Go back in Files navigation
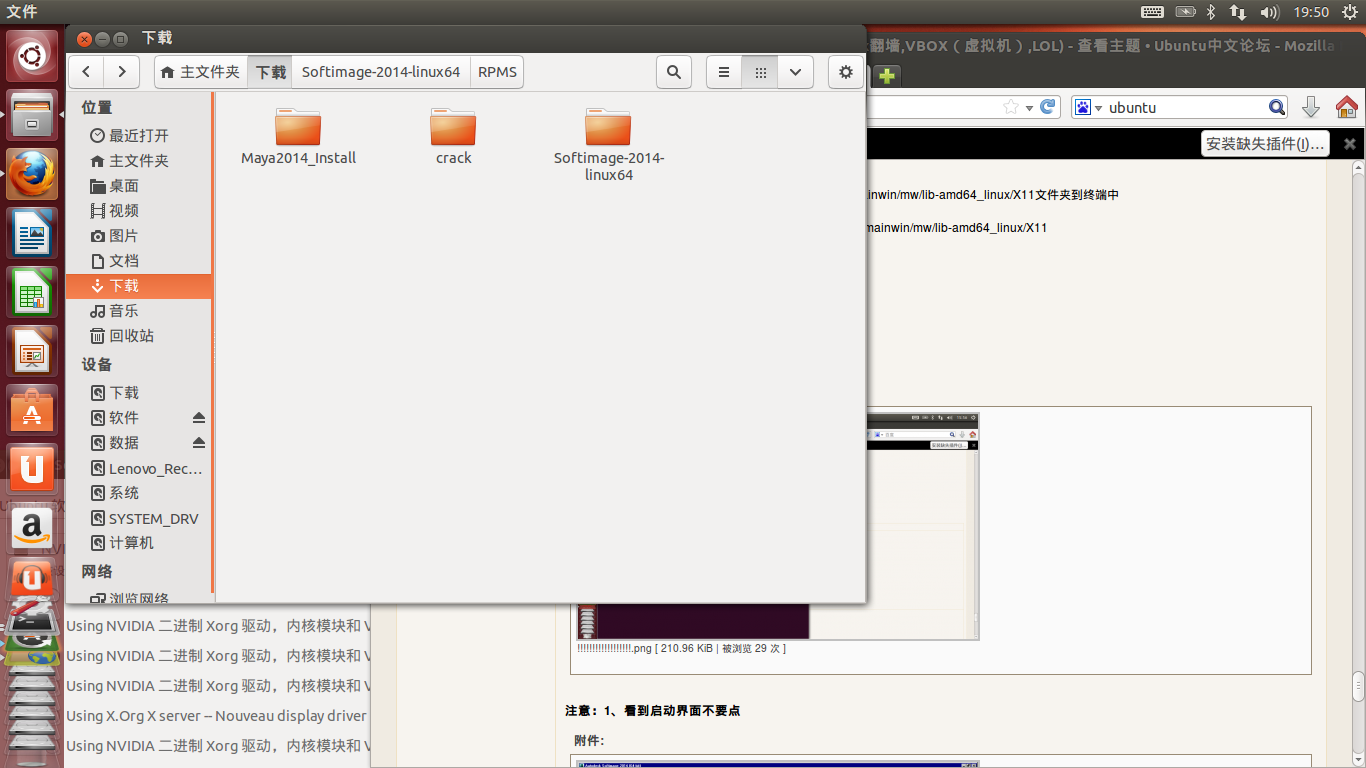 [x=87, y=72]
